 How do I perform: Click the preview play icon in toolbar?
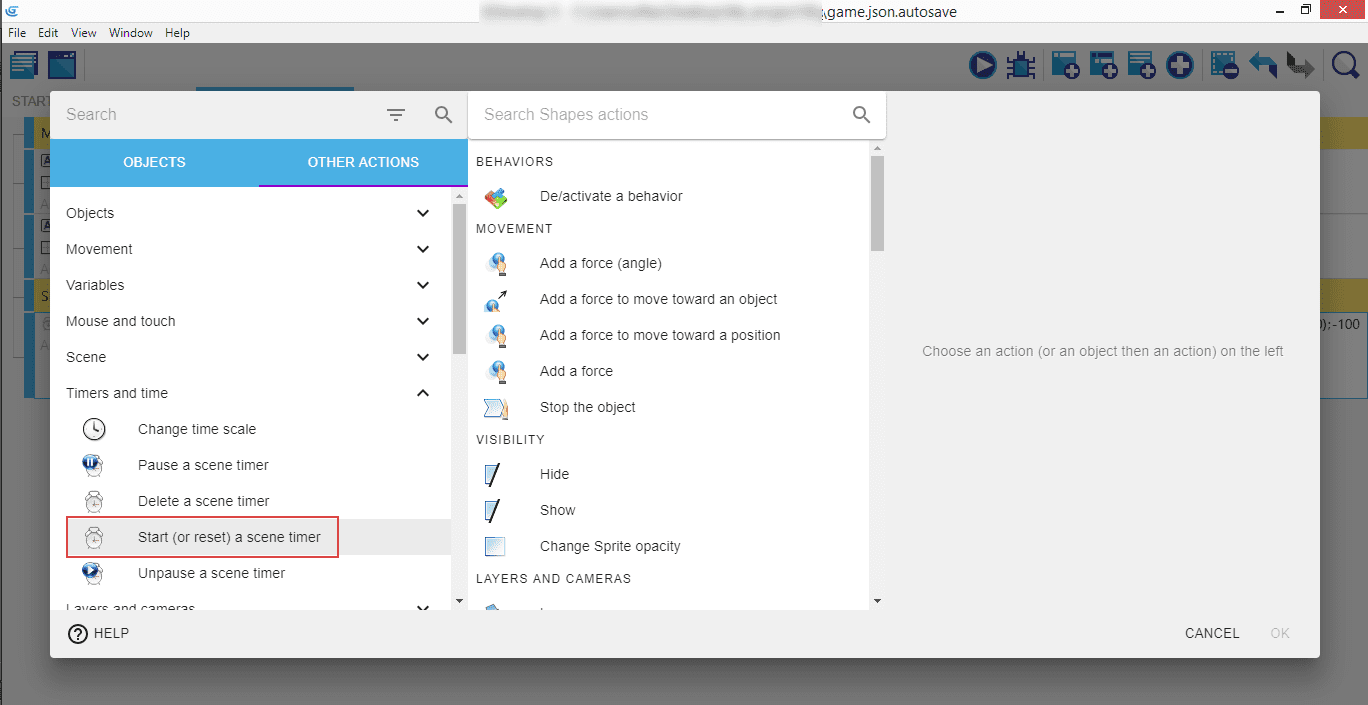(982, 66)
